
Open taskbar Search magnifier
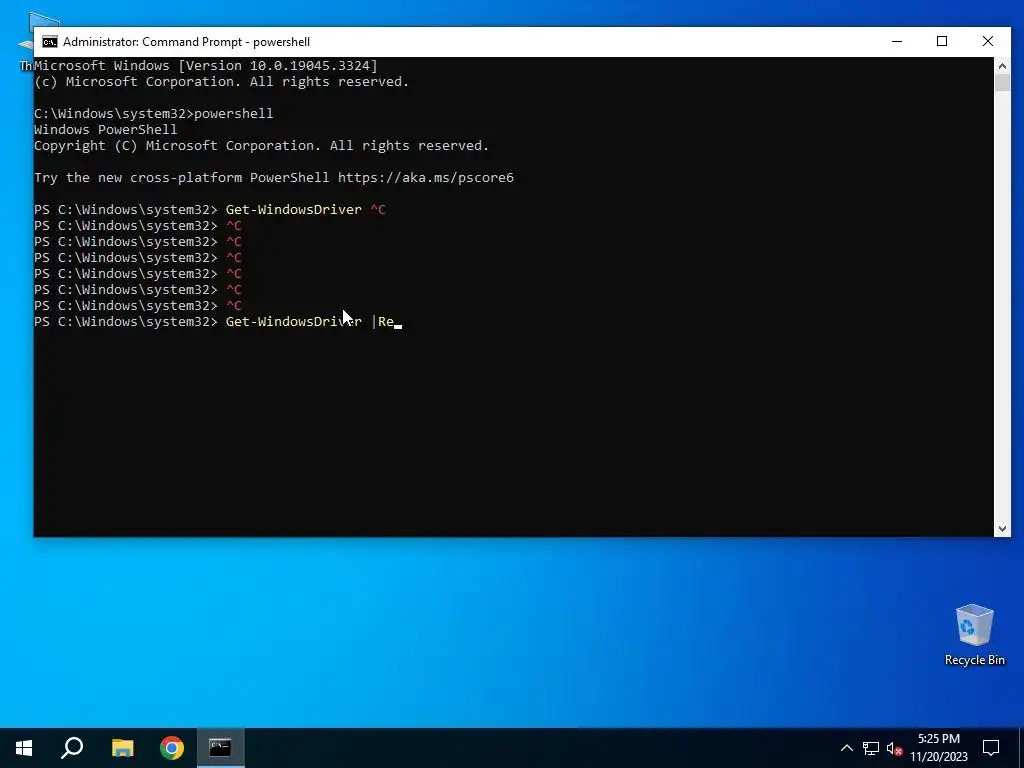point(72,748)
